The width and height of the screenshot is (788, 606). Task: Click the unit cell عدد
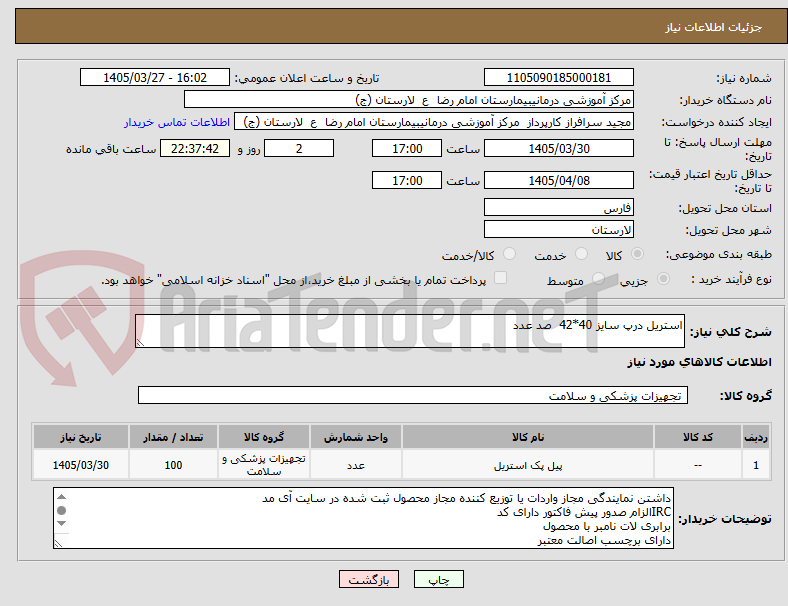(356, 465)
